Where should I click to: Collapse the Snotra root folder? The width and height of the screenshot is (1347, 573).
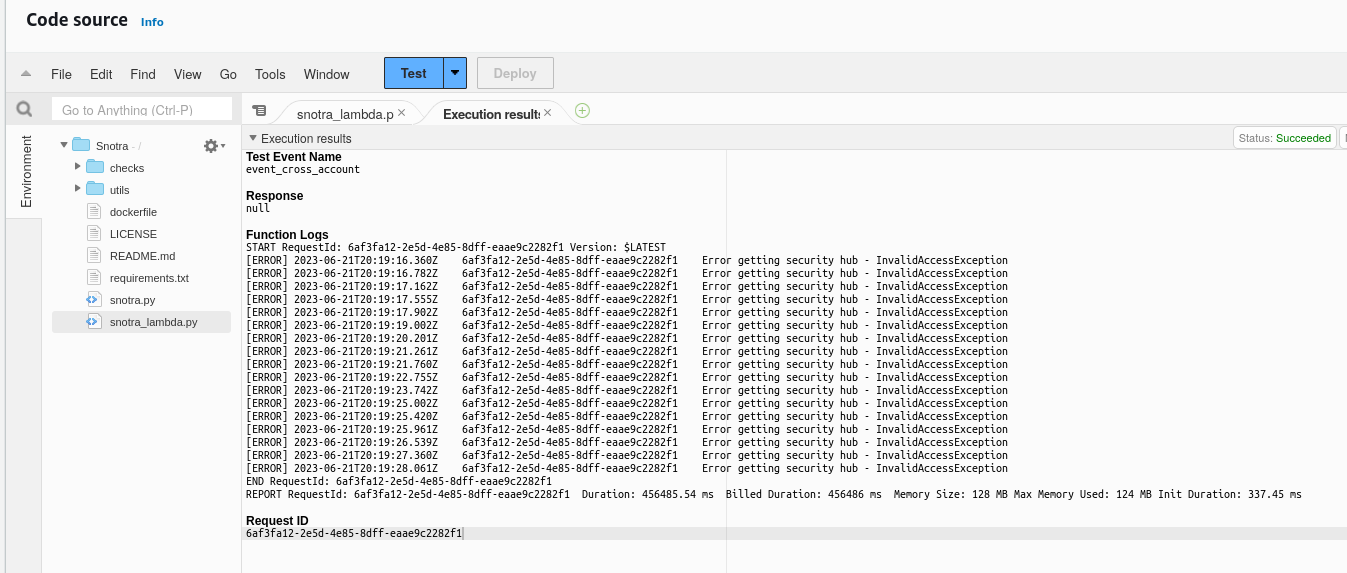click(64, 145)
